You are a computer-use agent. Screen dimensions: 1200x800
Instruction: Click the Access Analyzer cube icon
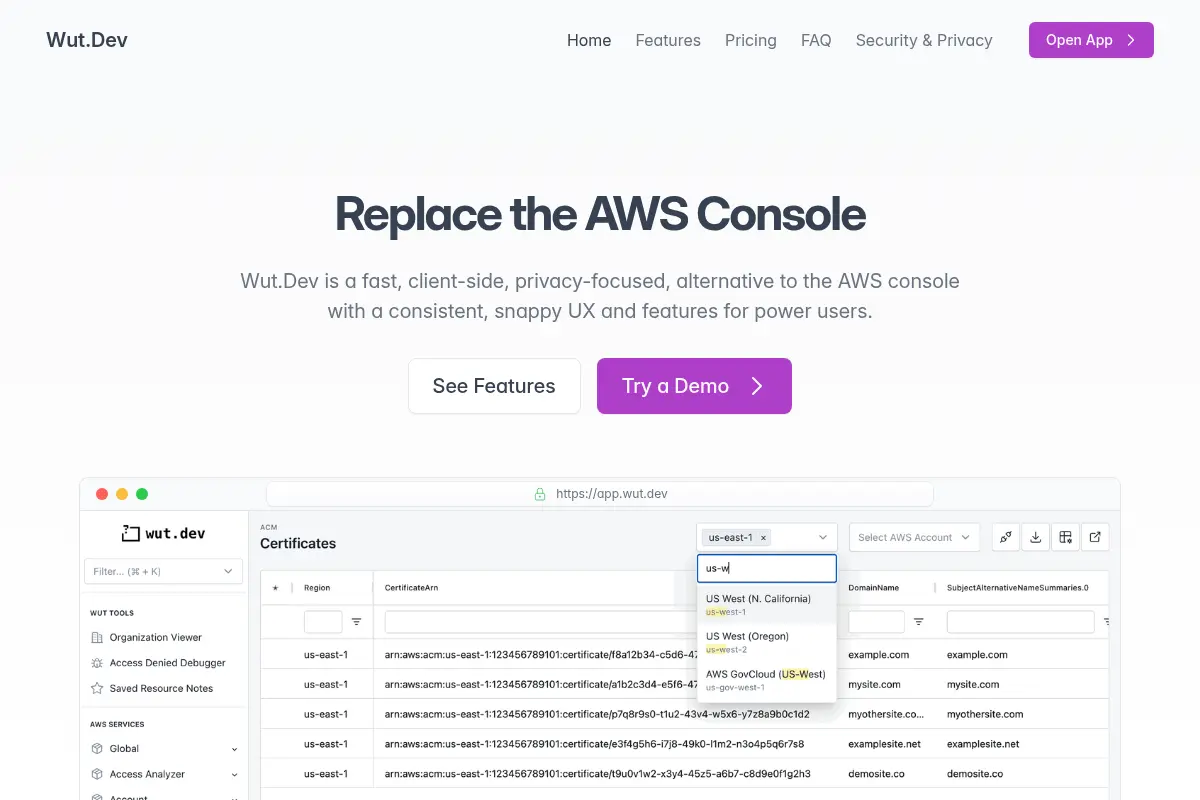point(97,774)
